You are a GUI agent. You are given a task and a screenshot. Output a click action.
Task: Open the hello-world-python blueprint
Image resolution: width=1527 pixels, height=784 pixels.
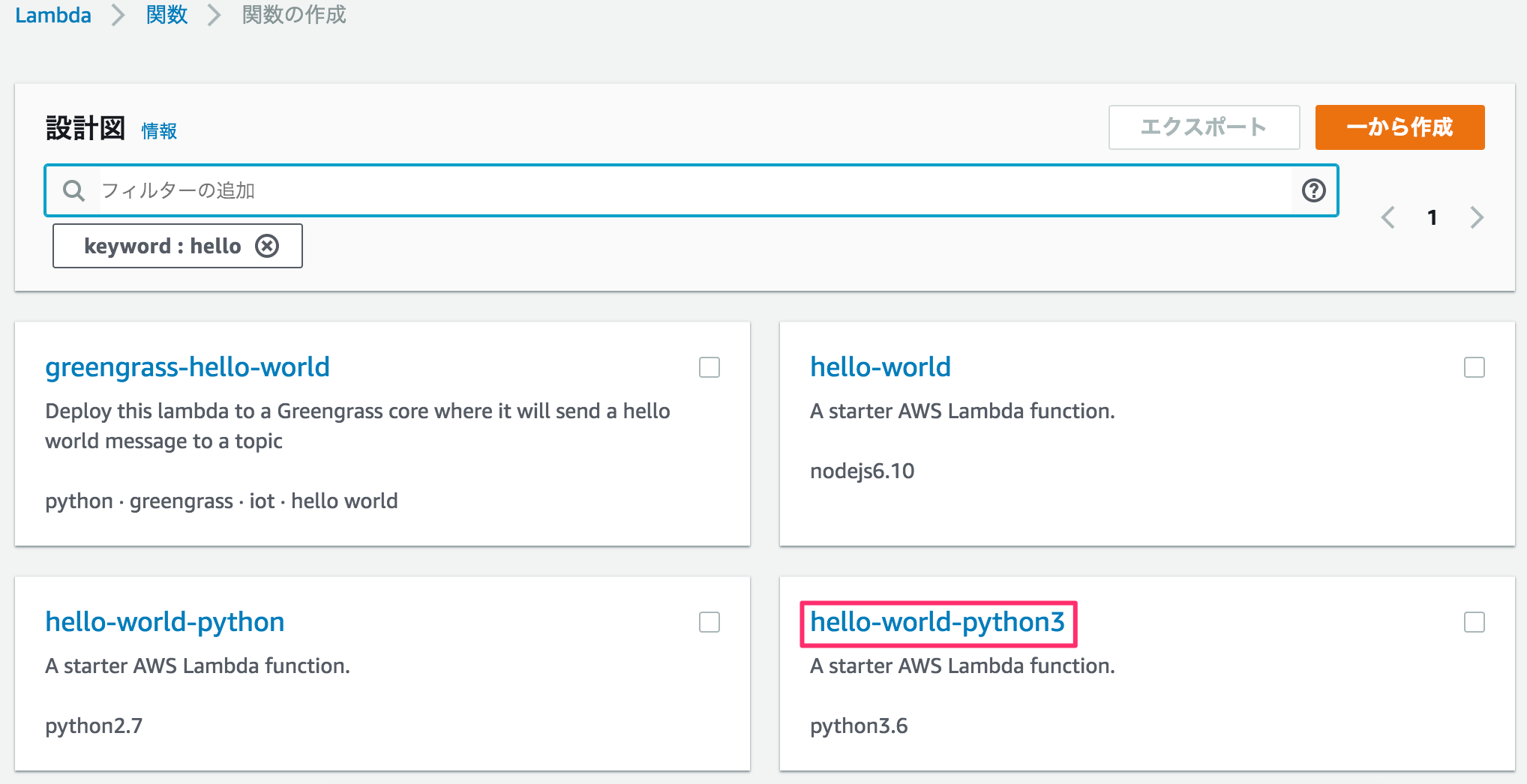[x=164, y=622]
